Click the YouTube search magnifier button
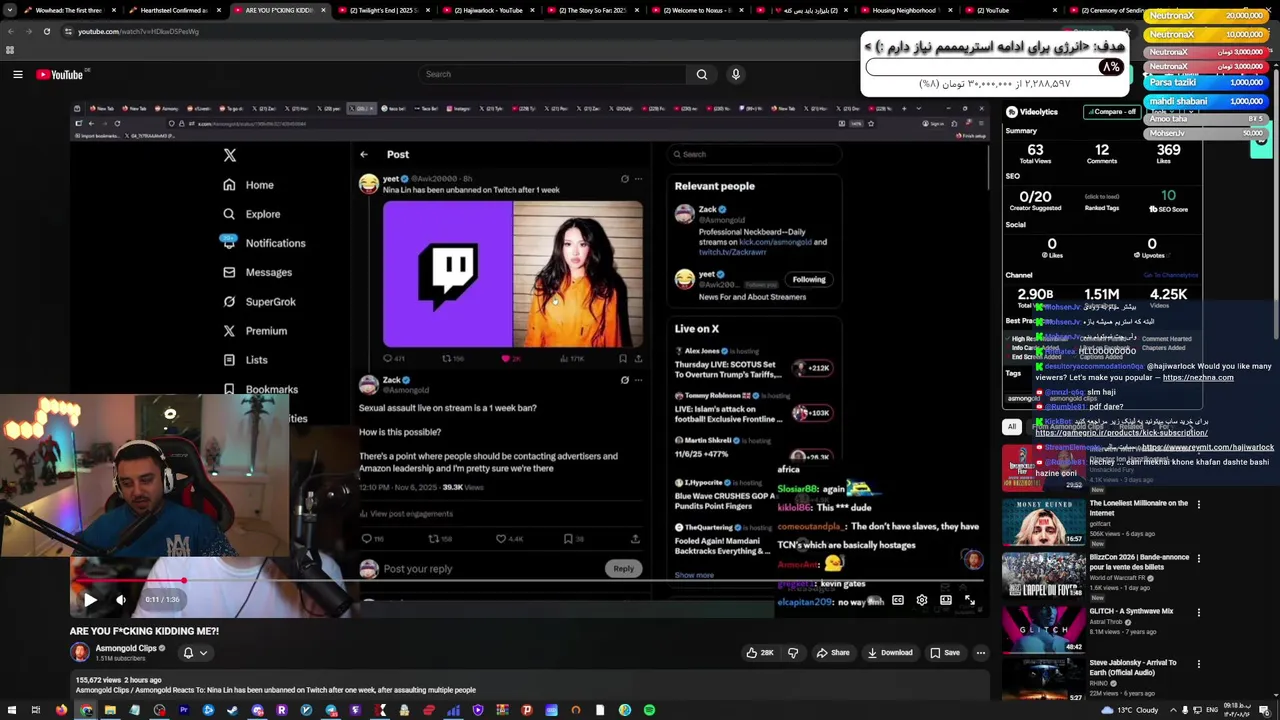1280x720 pixels. point(702,74)
